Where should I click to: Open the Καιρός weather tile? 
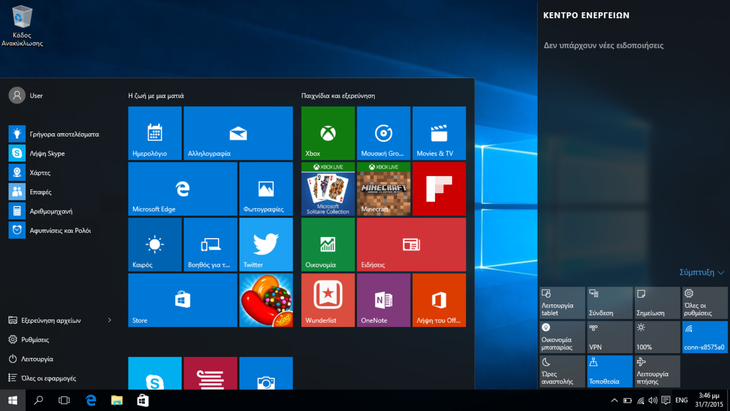[x=155, y=244]
